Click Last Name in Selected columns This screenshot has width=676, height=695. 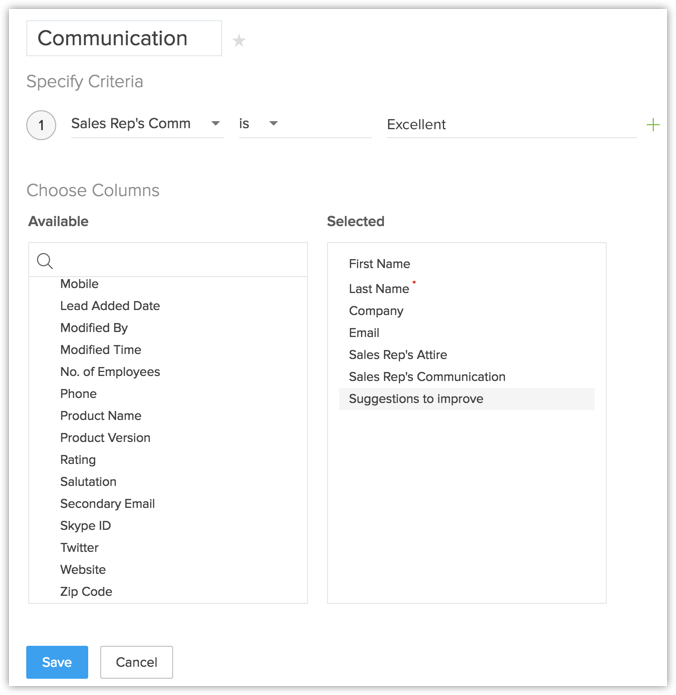(x=379, y=289)
